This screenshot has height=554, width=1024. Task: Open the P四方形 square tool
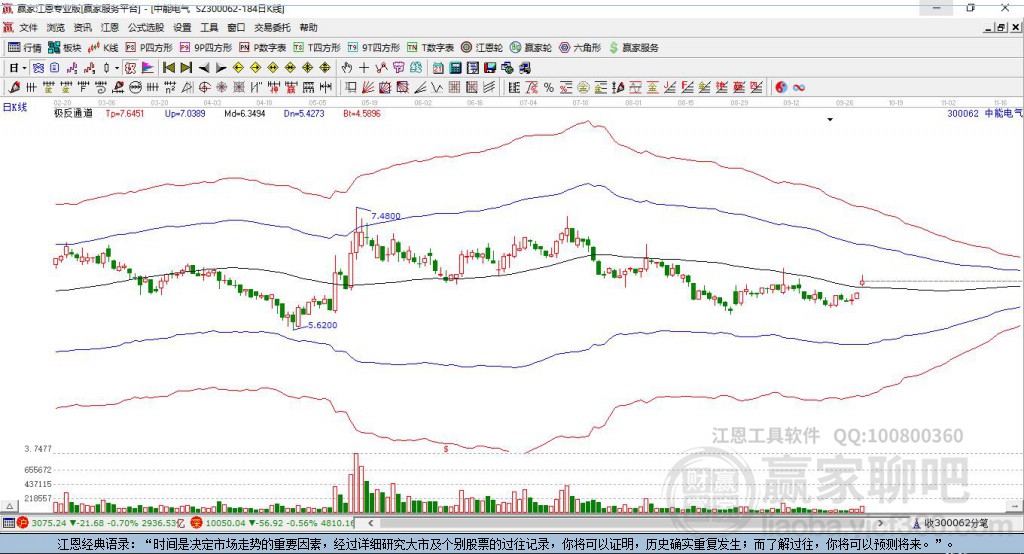(149, 48)
